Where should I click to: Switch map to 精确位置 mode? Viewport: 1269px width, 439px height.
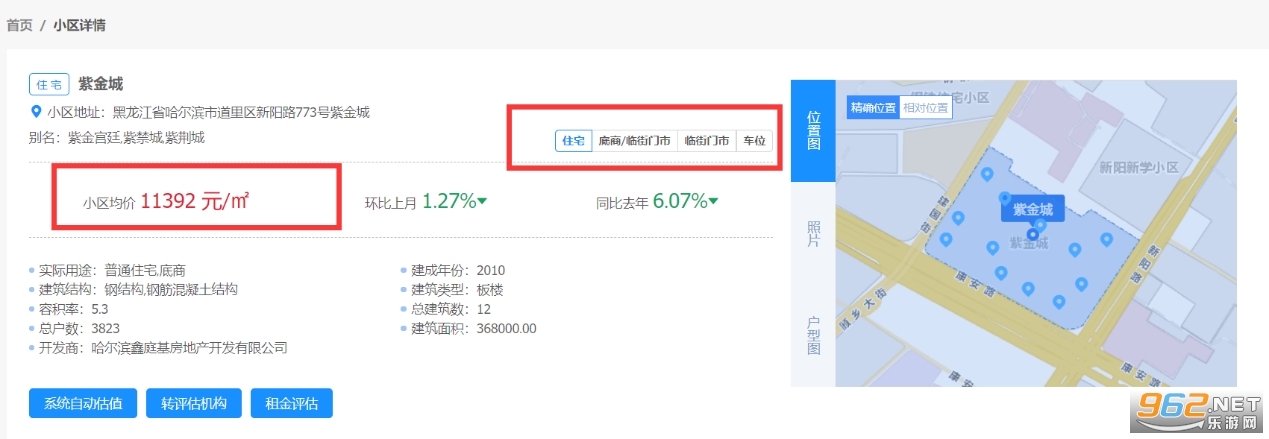point(873,108)
